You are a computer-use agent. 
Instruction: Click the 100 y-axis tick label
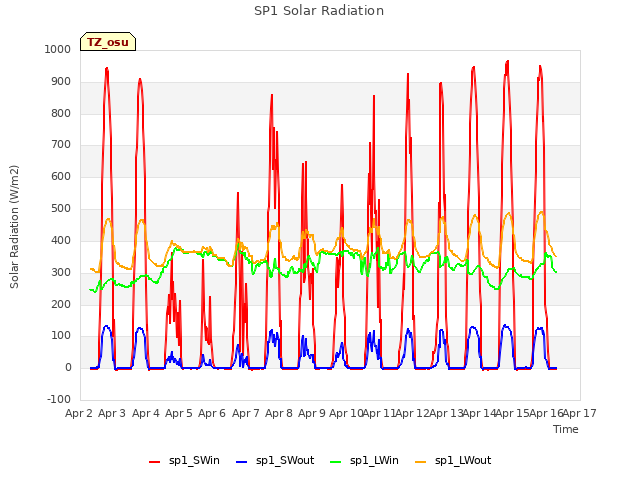61,336
